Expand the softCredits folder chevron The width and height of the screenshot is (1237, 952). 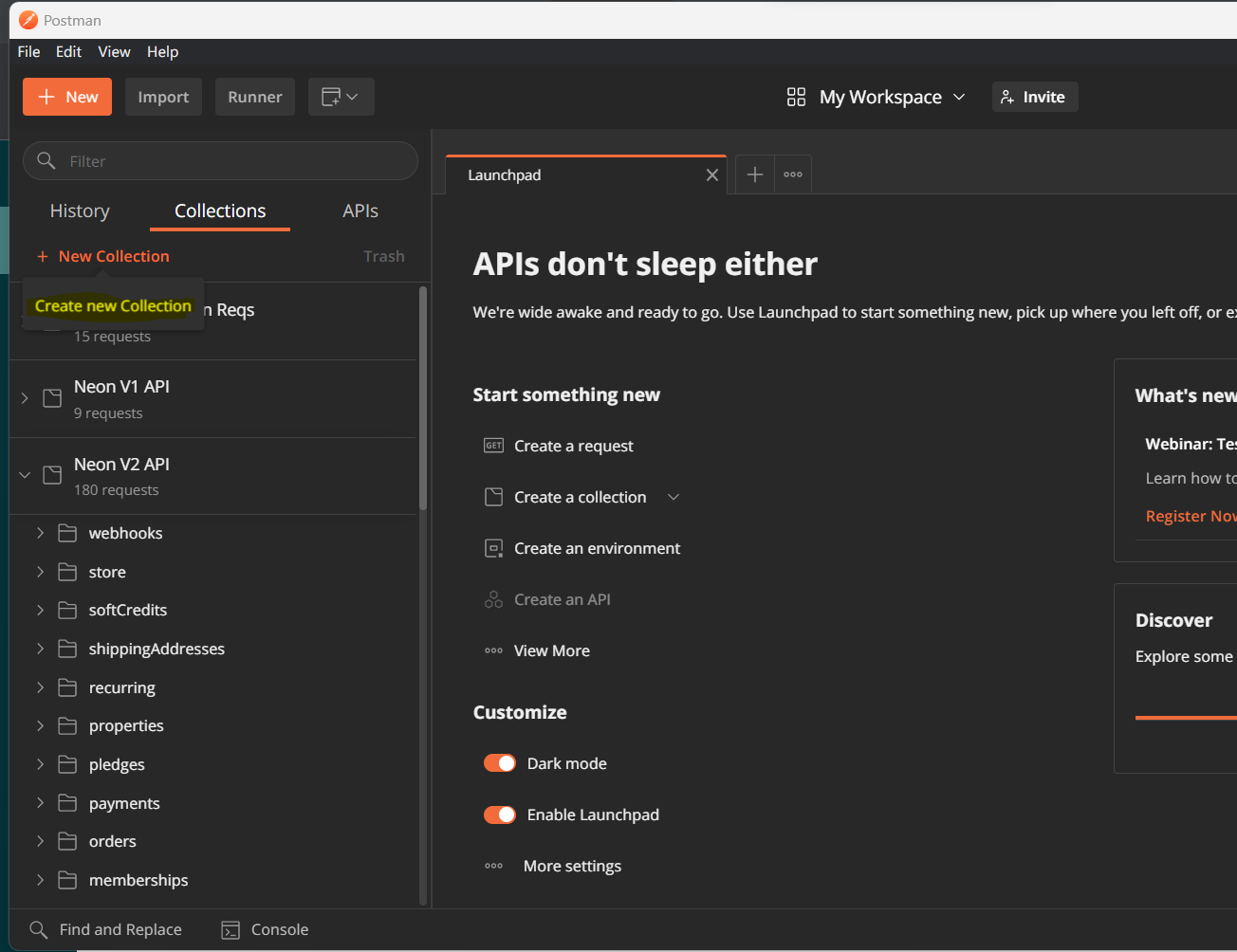(x=40, y=610)
